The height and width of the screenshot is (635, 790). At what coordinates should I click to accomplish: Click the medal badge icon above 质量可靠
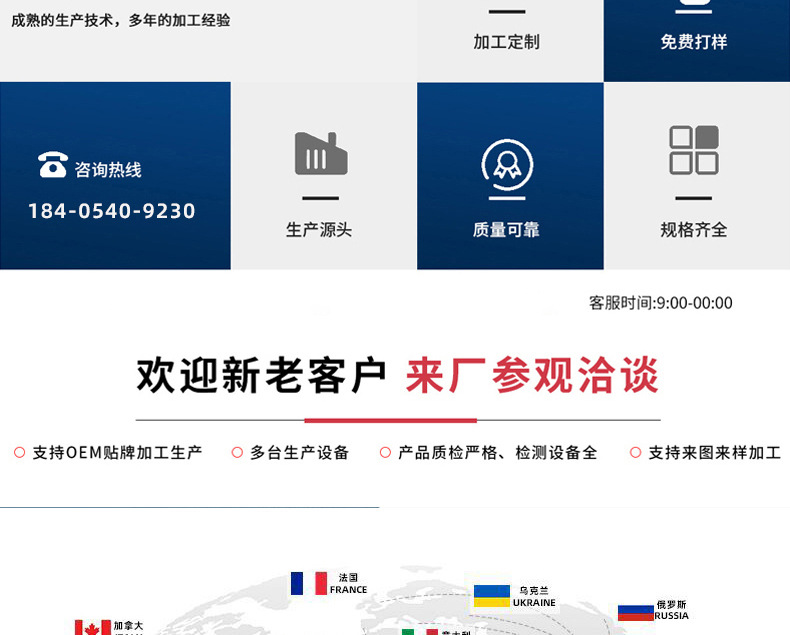click(507, 165)
